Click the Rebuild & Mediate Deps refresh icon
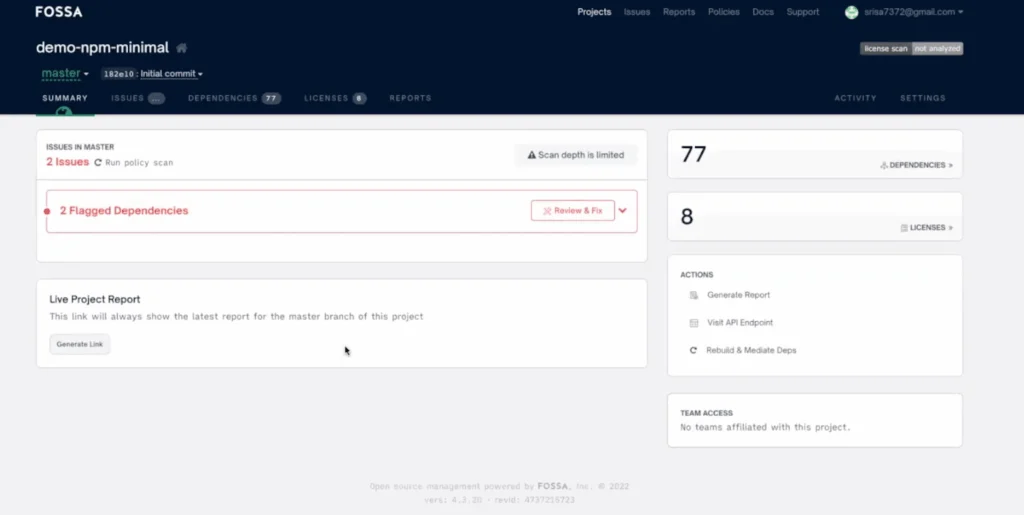Viewport: 1024px width, 515px height. (694, 351)
